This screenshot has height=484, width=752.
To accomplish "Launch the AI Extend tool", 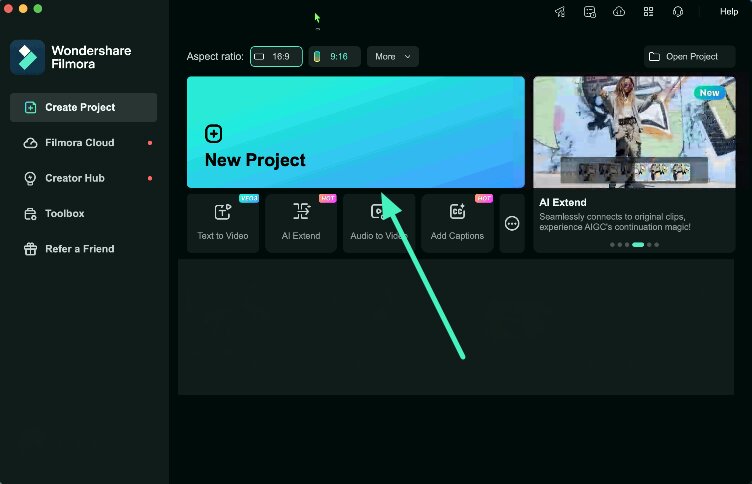I will (x=301, y=224).
